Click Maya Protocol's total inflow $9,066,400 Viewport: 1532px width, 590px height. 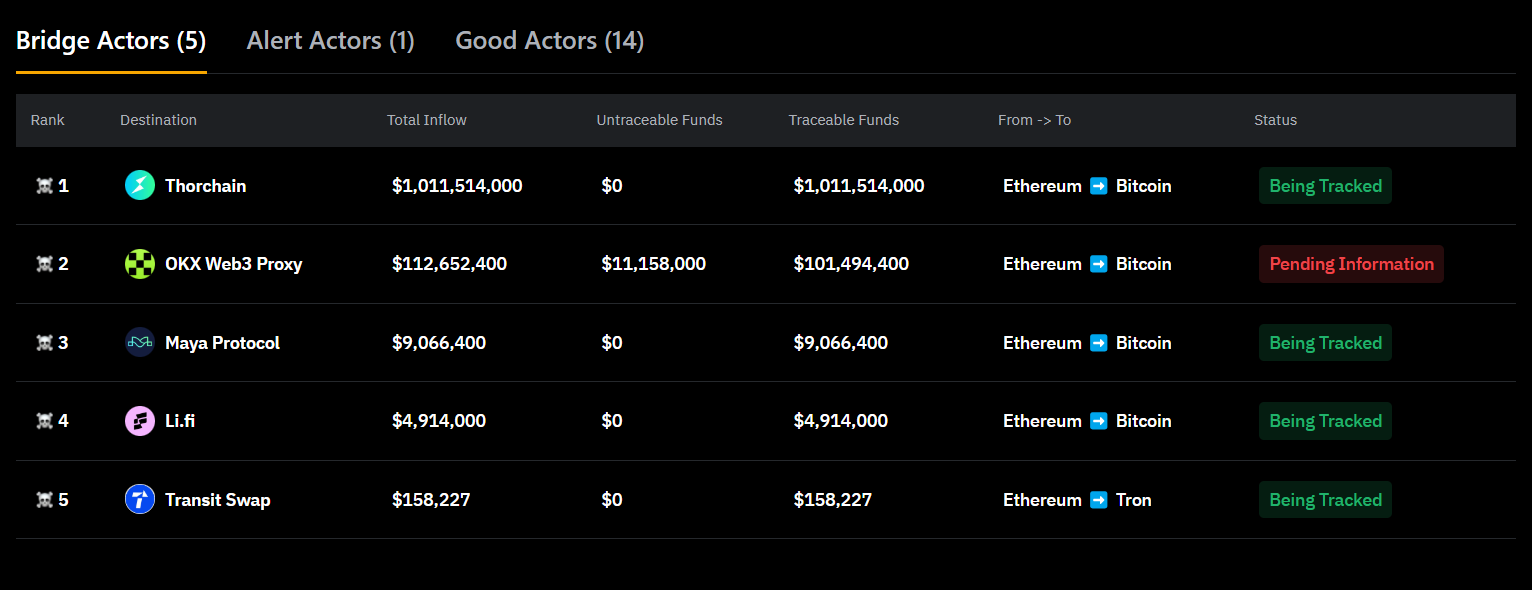tap(439, 343)
